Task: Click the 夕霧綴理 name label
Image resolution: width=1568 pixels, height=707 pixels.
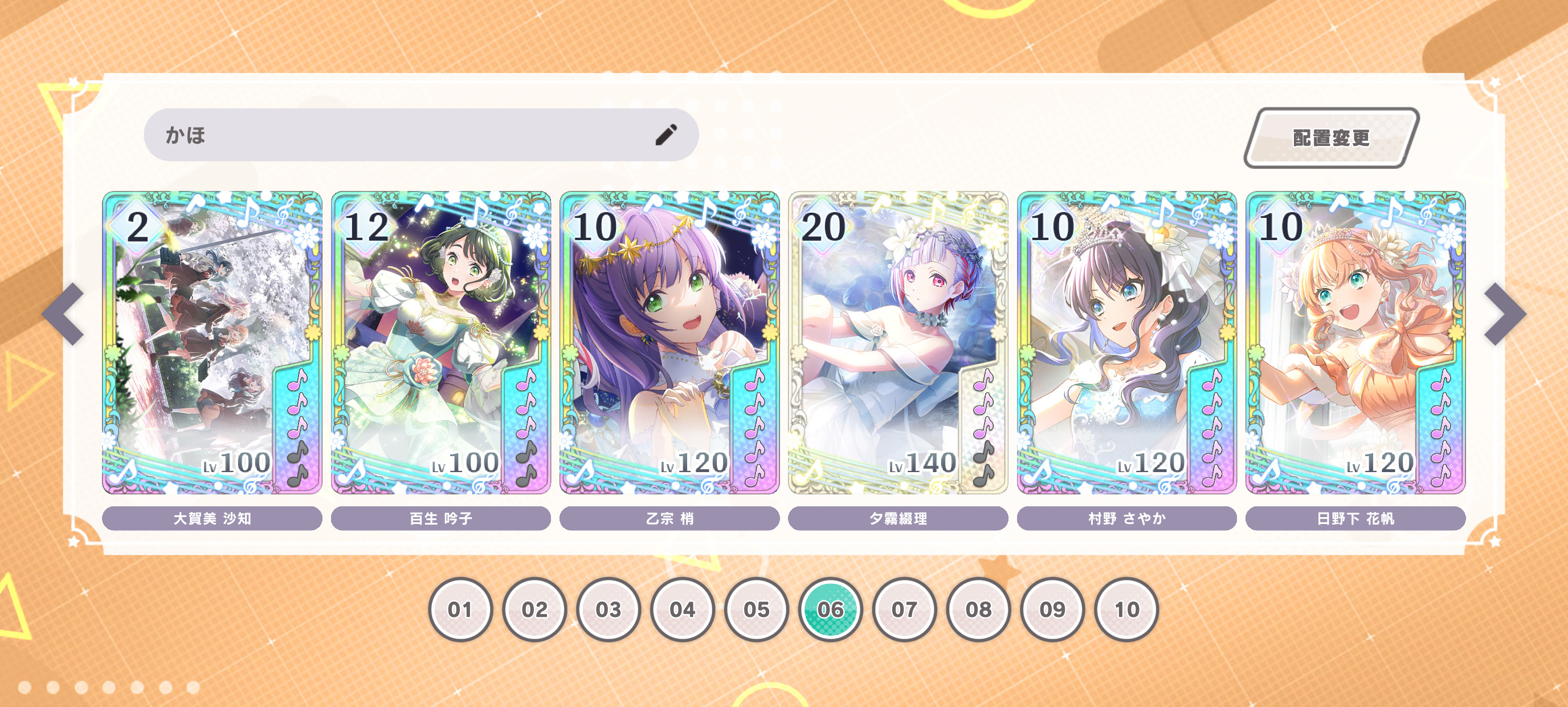Action: point(898,518)
